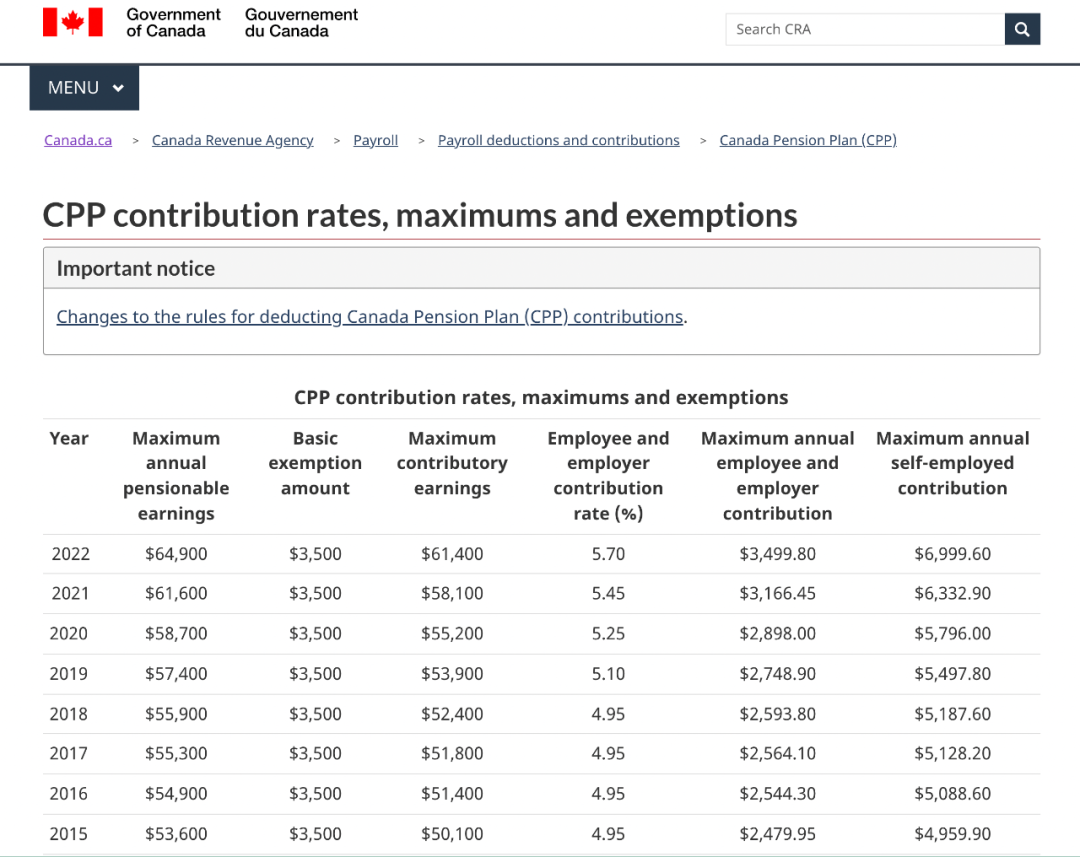Click the $2,479.95 maximum contribution cell

[777, 834]
